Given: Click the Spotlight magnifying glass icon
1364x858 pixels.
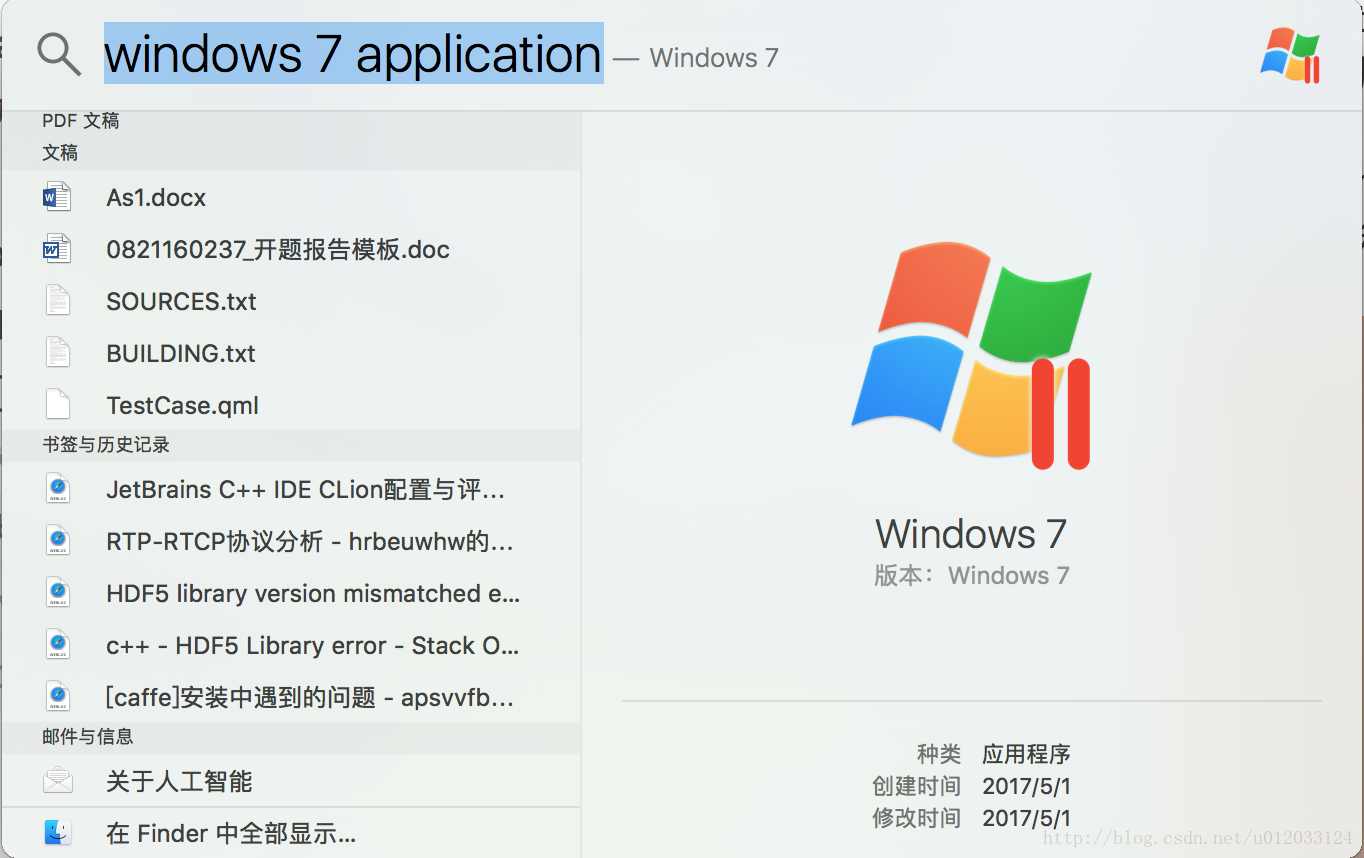Looking at the screenshot, I should pyautogui.click(x=59, y=53).
